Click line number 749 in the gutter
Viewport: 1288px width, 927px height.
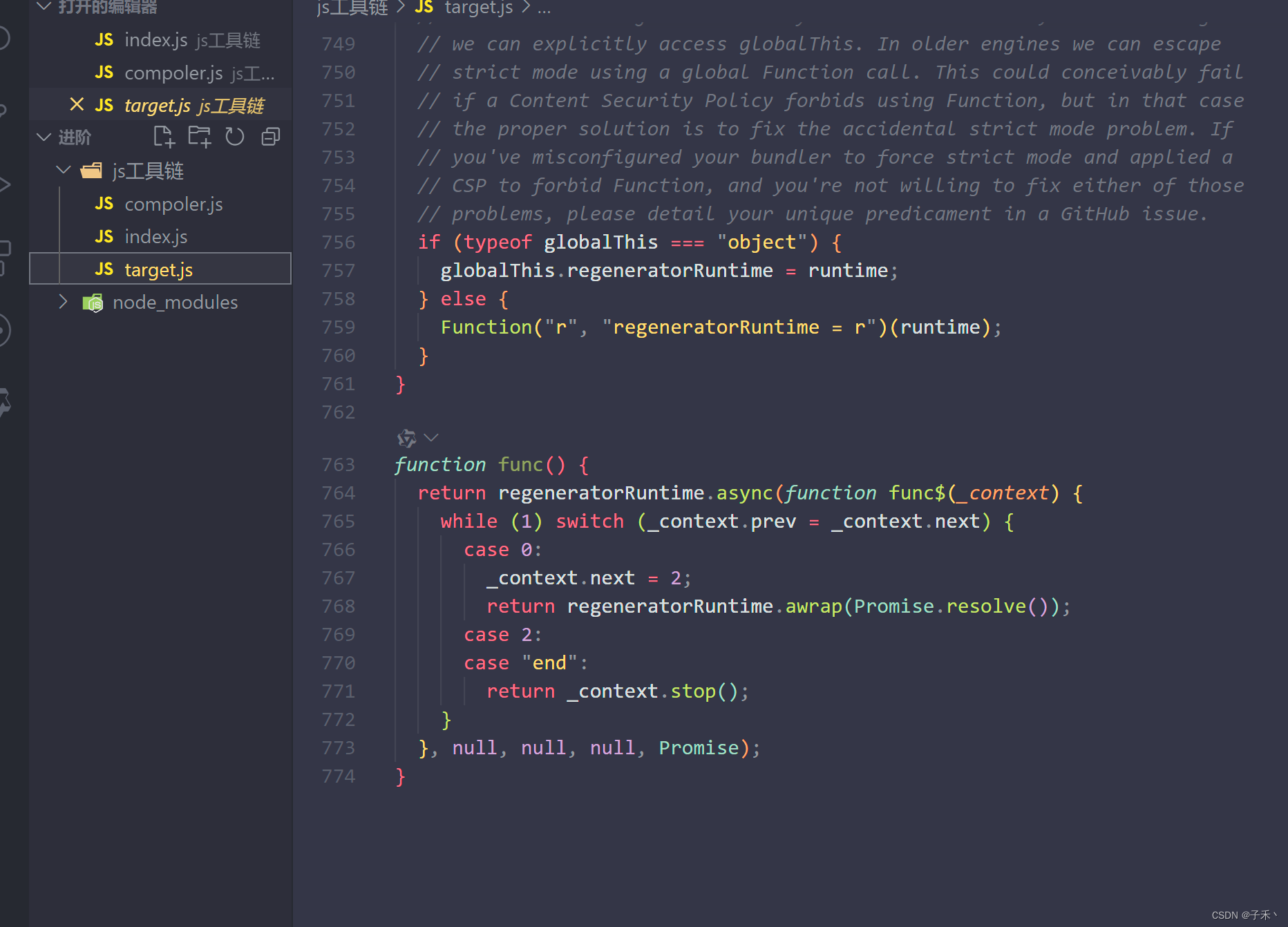tap(339, 44)
